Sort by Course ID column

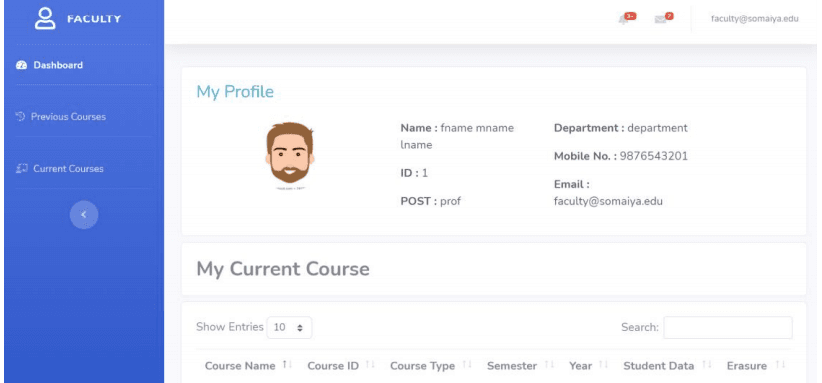[341, 366]
